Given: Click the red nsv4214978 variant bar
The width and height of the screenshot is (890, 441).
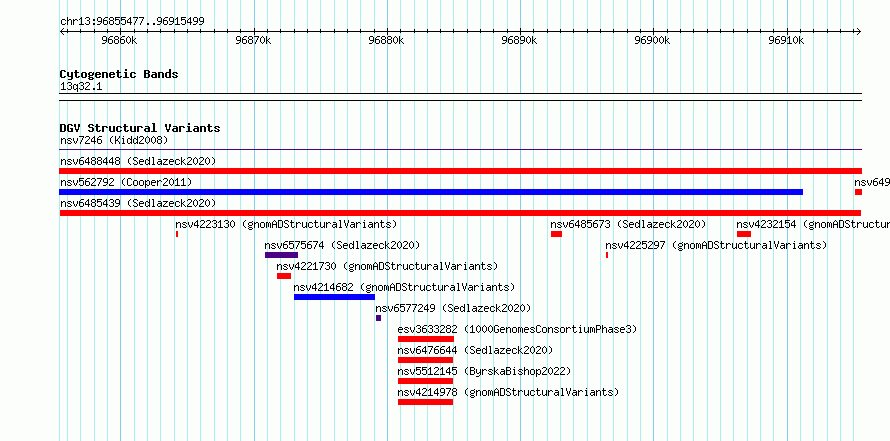Looking at the screenshot, I should click(425, 402).
